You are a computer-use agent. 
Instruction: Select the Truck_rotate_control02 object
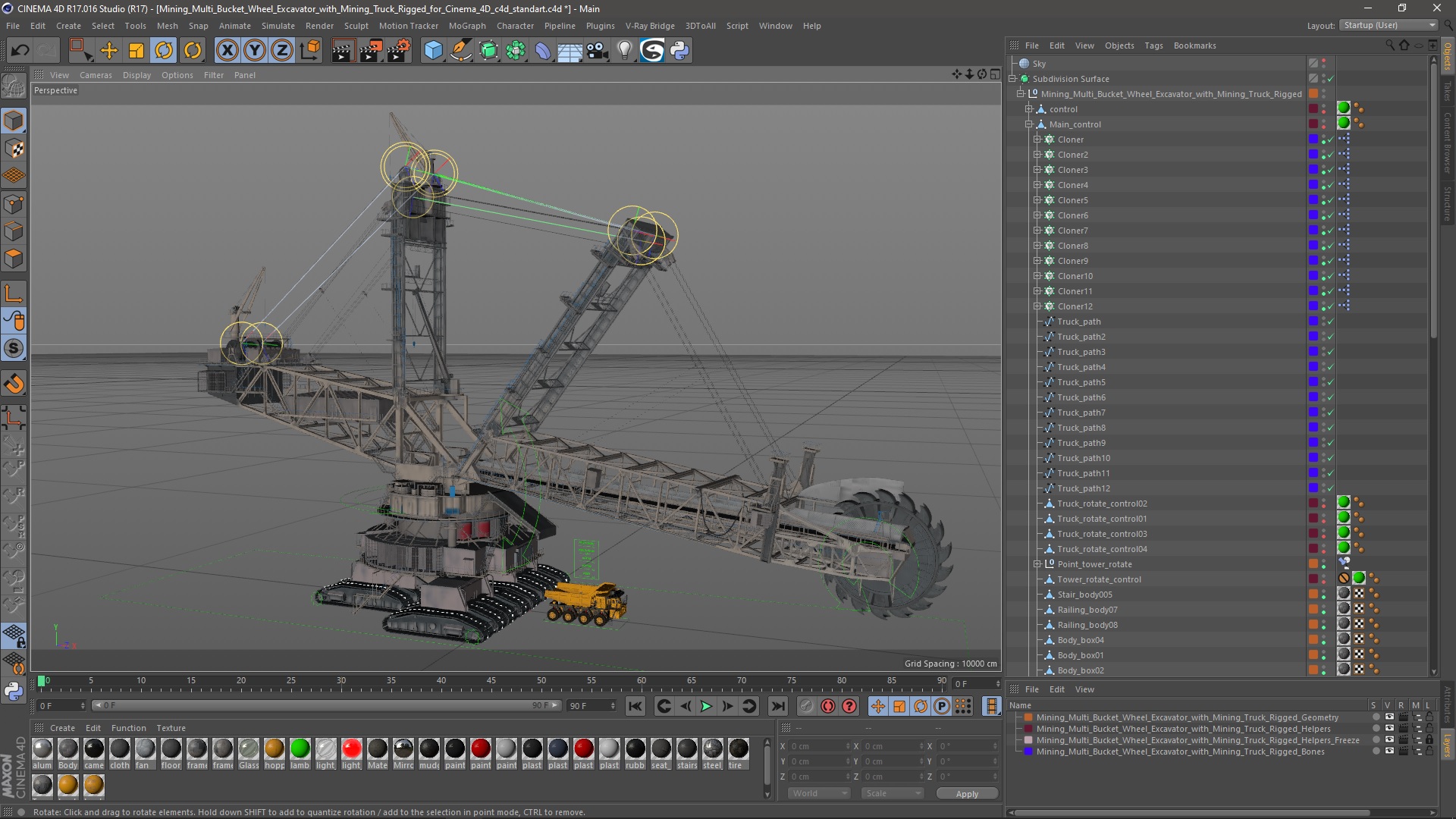tap(1102, 504)
